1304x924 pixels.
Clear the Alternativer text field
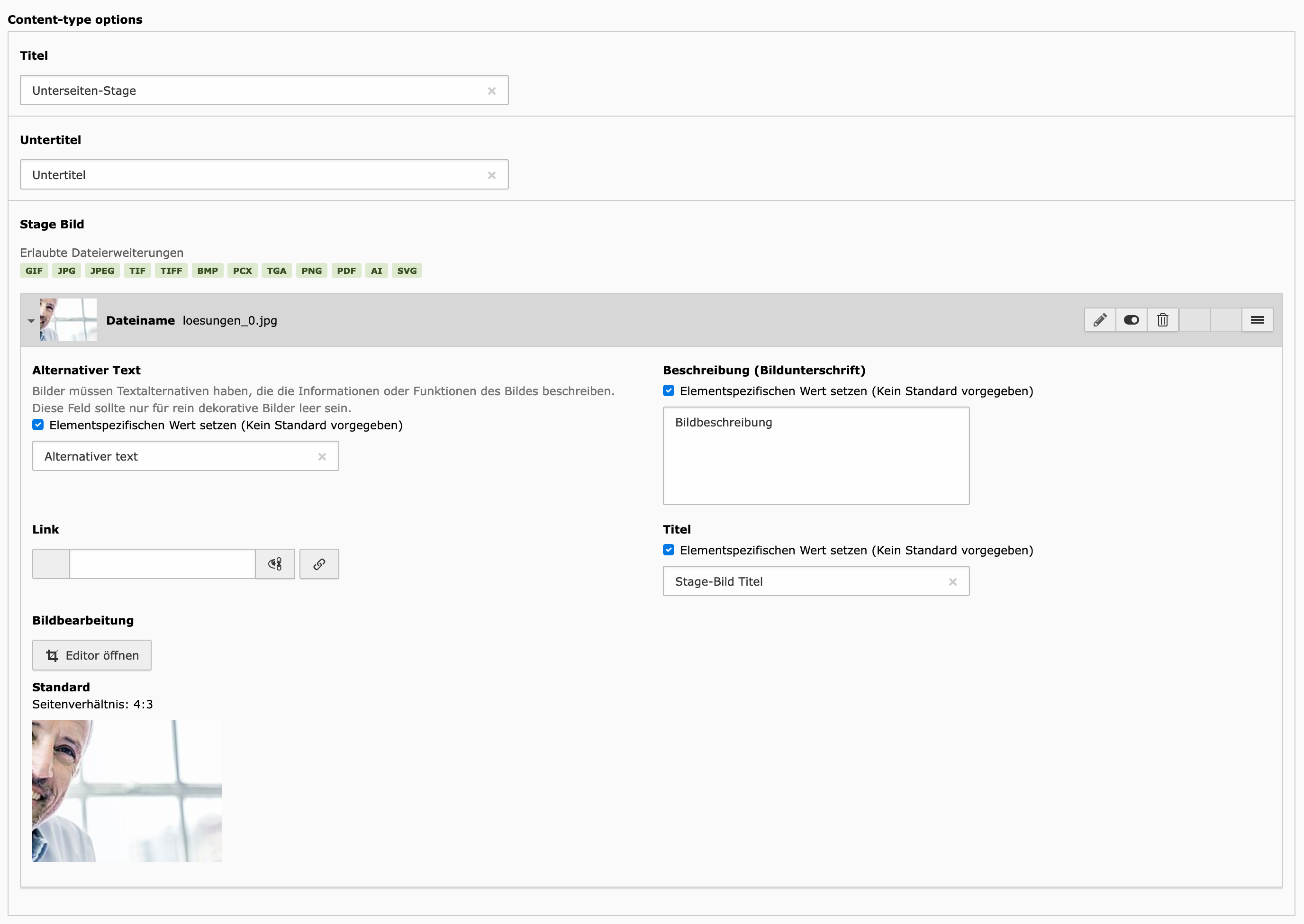[322, 457]
